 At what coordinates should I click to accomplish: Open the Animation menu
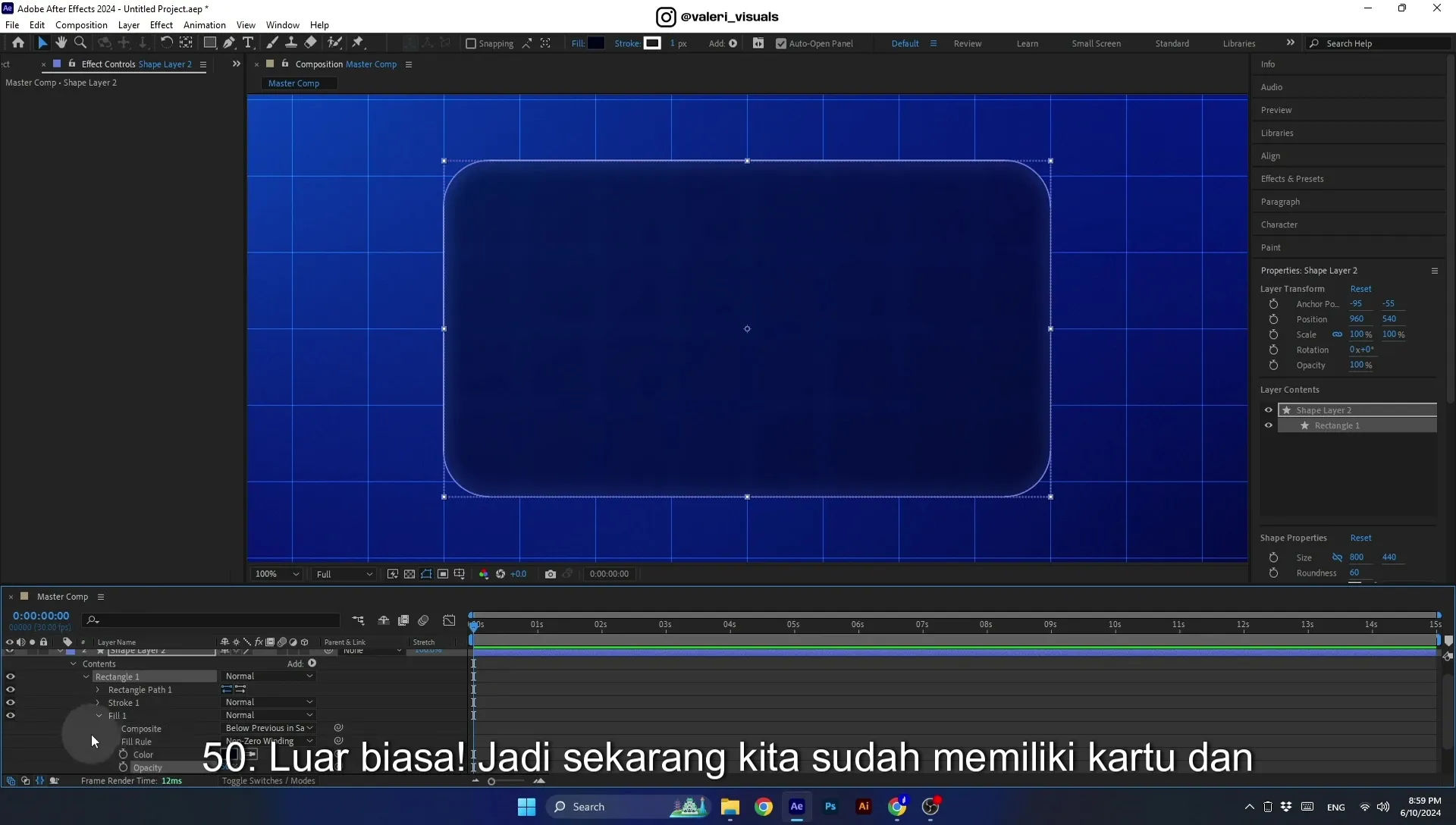tap(205, 25)
